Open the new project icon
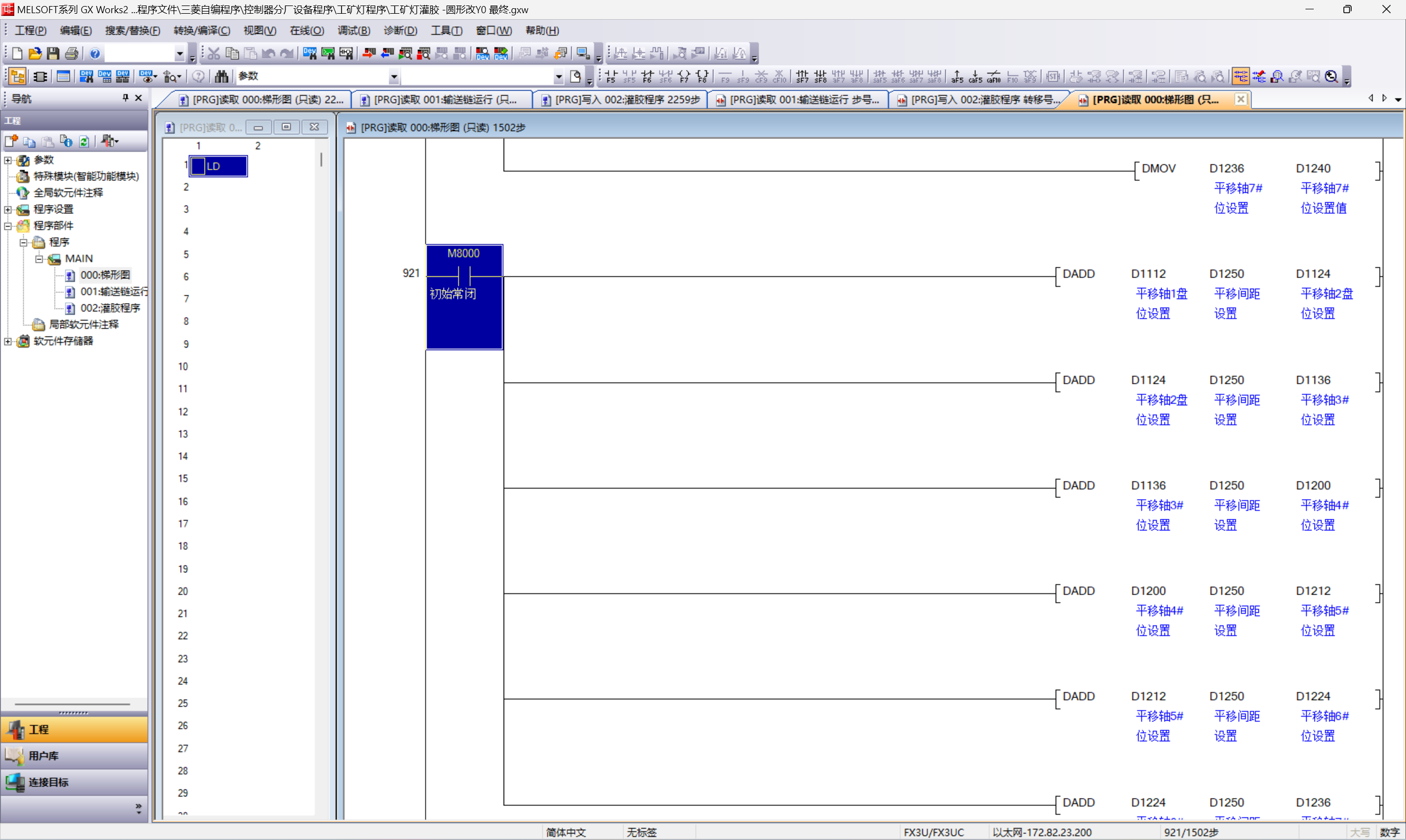This screenshot has height=840, width=1406. tap(17, 53)
